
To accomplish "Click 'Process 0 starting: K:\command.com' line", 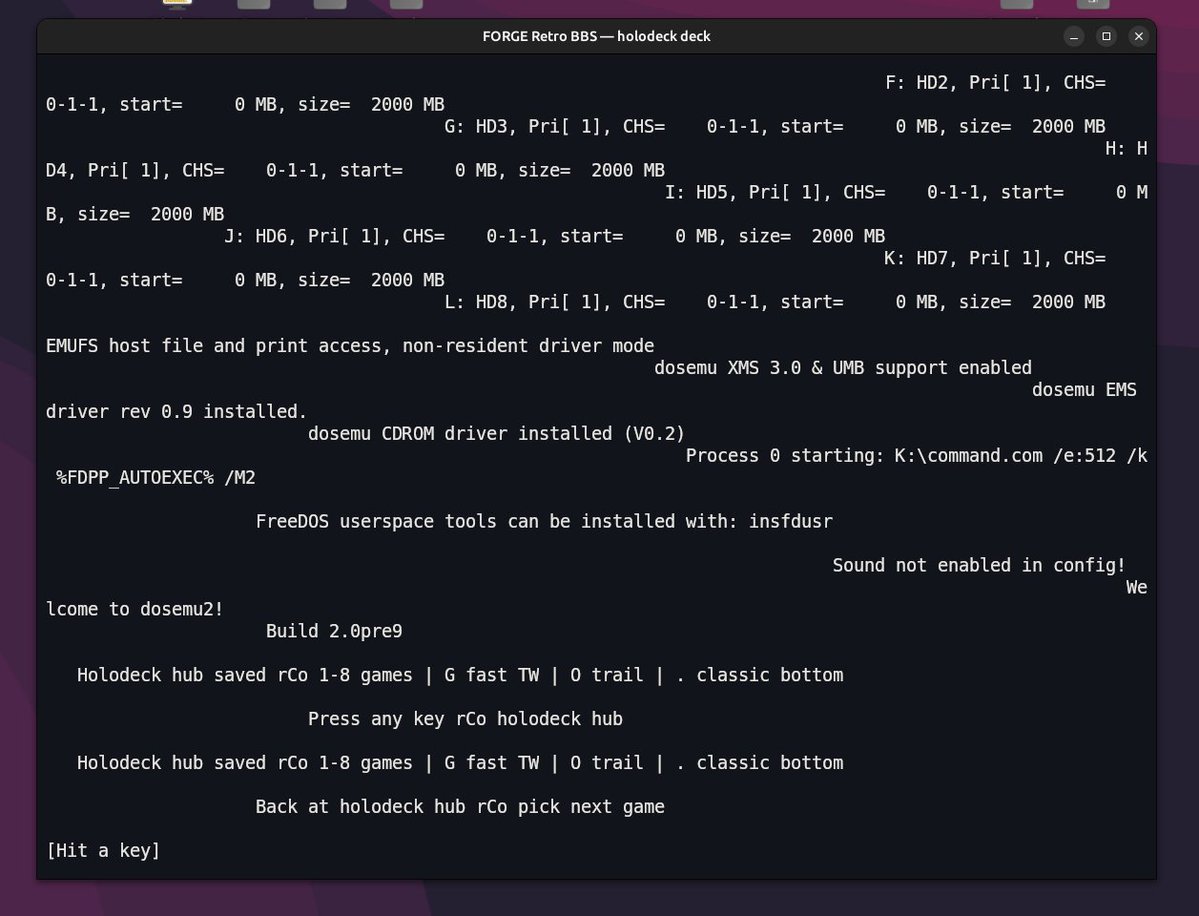I will 916,456.
